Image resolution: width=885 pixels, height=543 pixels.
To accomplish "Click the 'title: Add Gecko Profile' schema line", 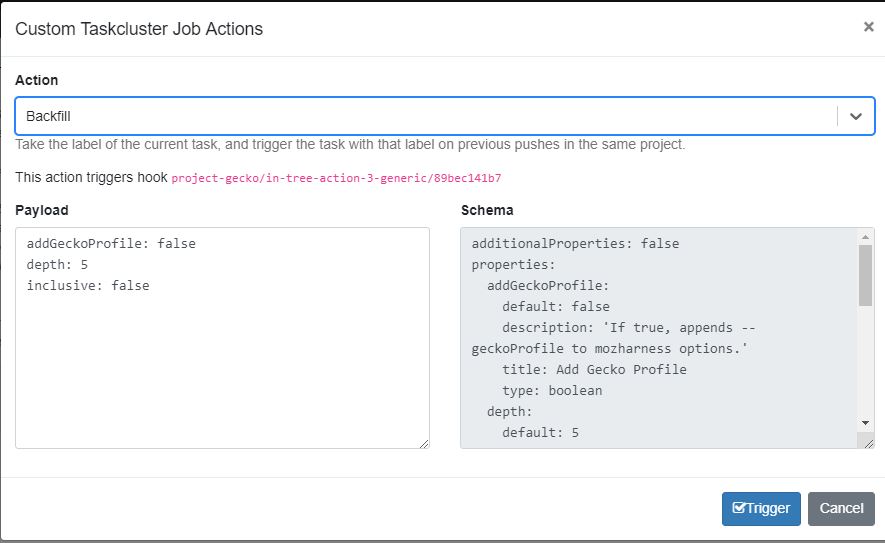I will pyautogui.click(x=594, y=370).
